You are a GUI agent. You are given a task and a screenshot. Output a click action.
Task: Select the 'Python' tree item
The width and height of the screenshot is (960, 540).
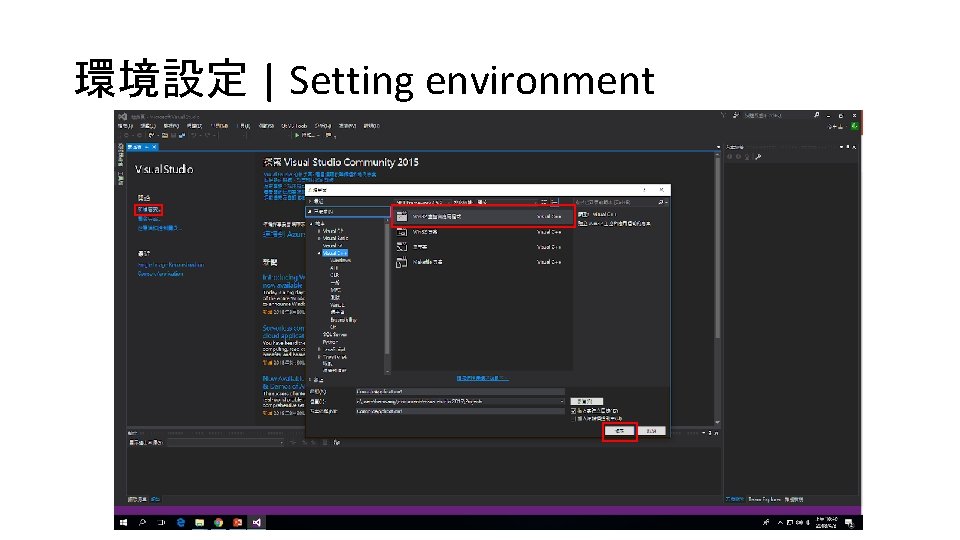tap(330, 342)
